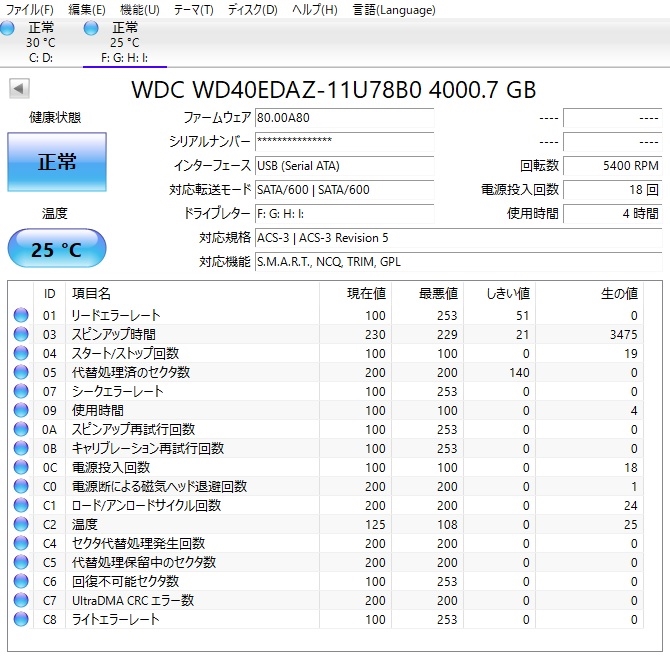Click the features field S.M.A.R.T., NCQ, TRIM, GPL
Viewport: 670px width, 660px height.
[x=458, y=262]
